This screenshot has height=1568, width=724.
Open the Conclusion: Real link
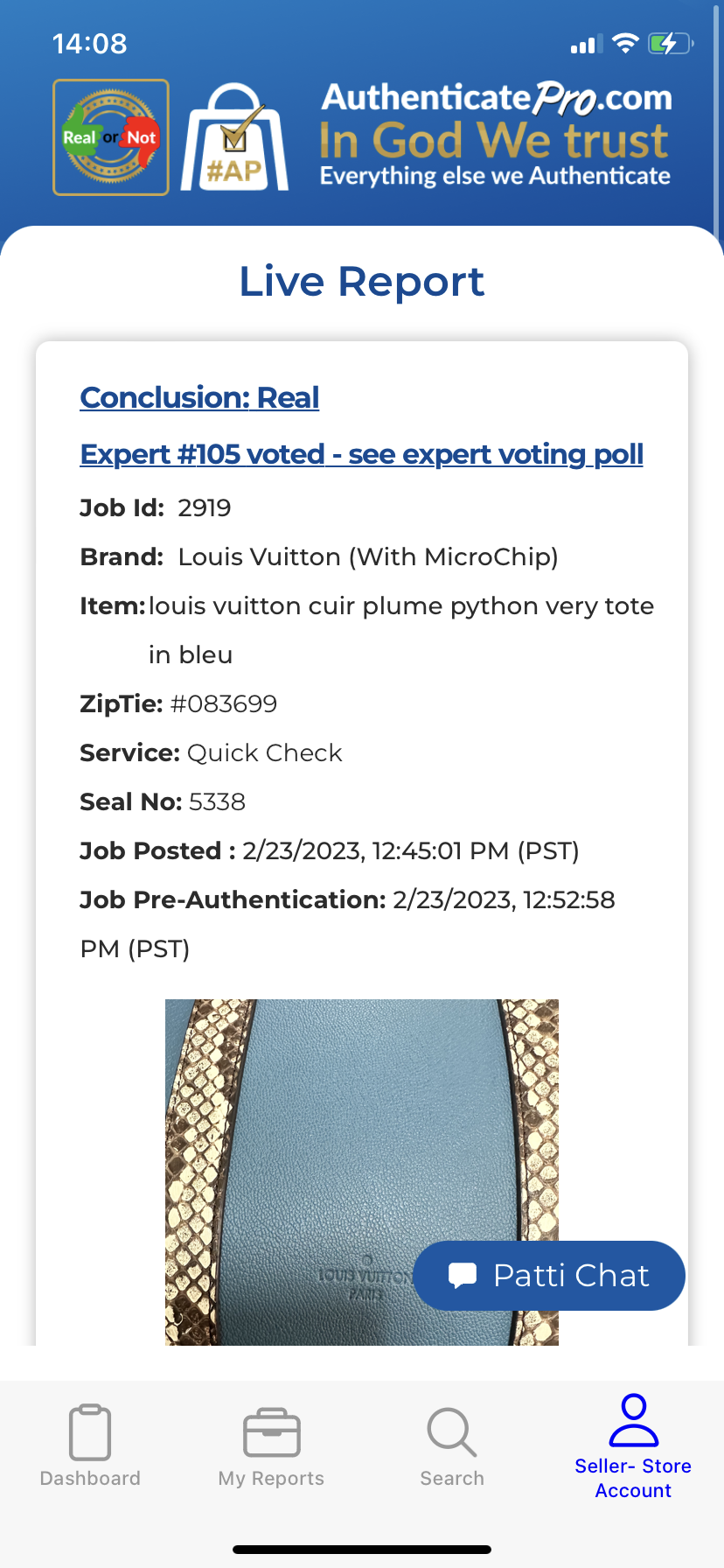coord(199,397)
